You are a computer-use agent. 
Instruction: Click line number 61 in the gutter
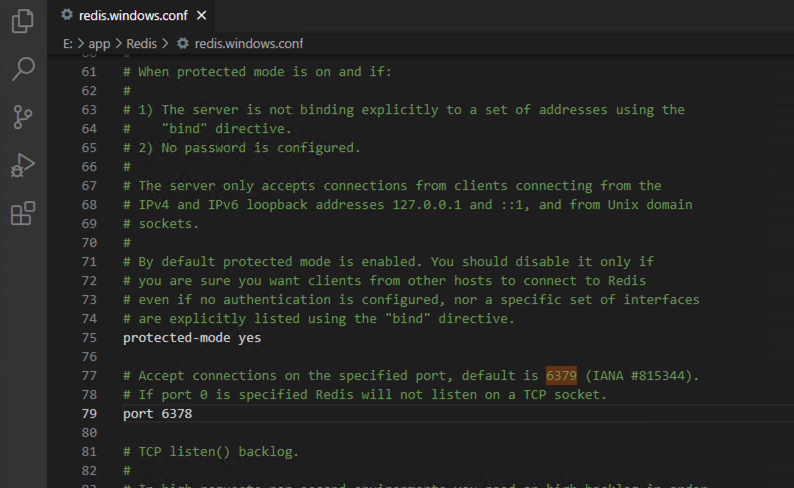tap(89, 72)
